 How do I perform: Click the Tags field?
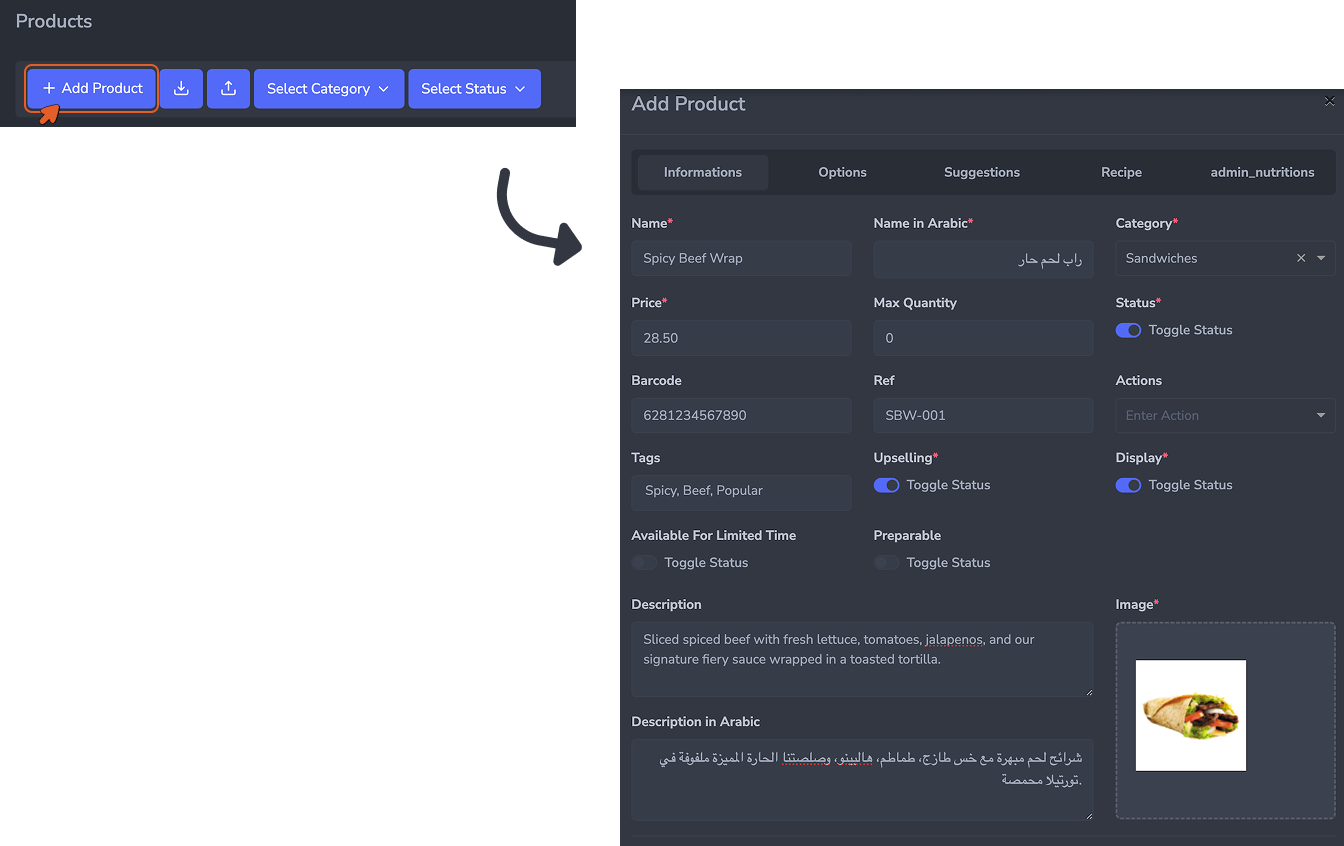click(x=742, y=492)
